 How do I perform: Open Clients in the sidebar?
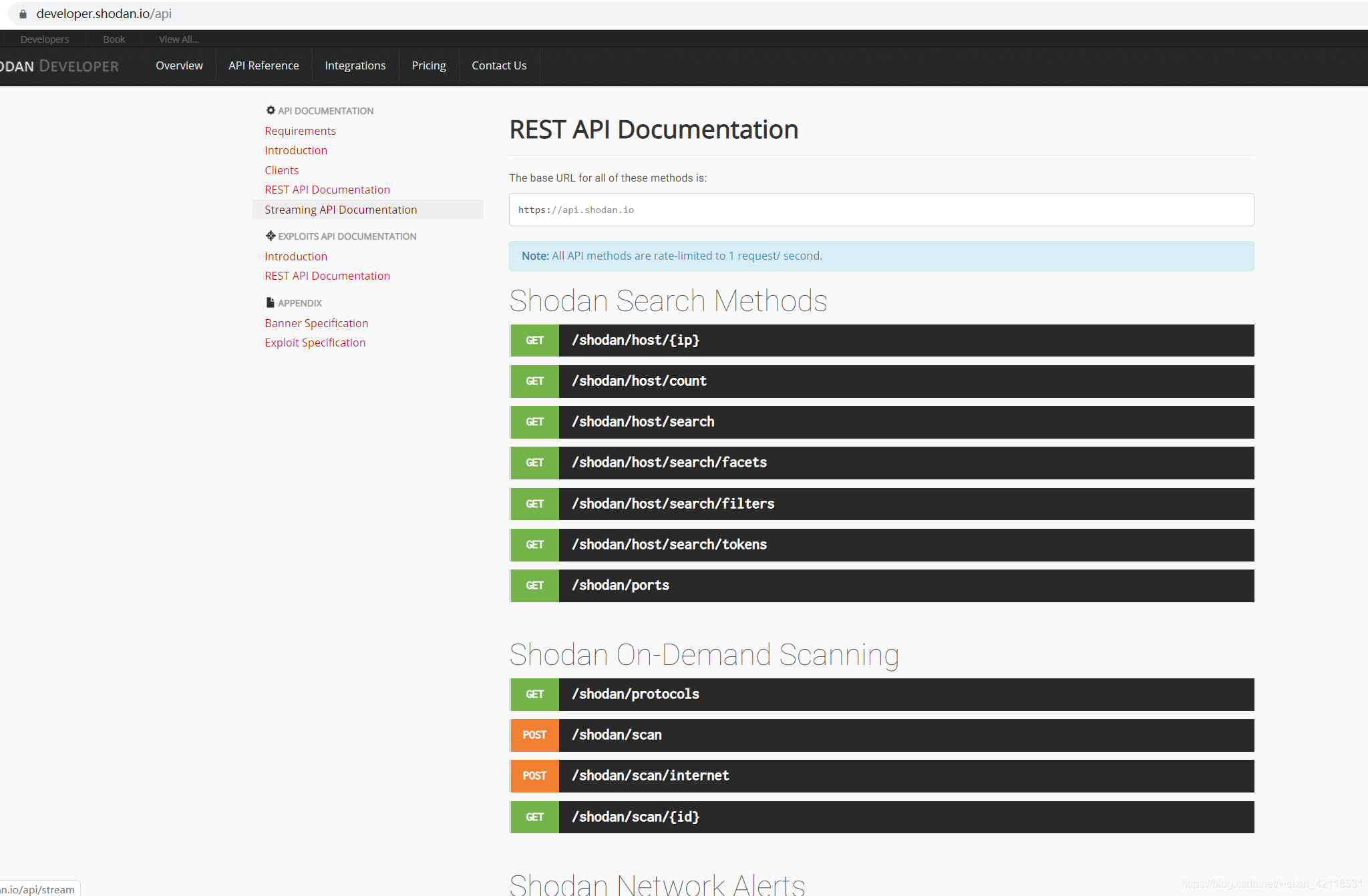tap(281, 170)
